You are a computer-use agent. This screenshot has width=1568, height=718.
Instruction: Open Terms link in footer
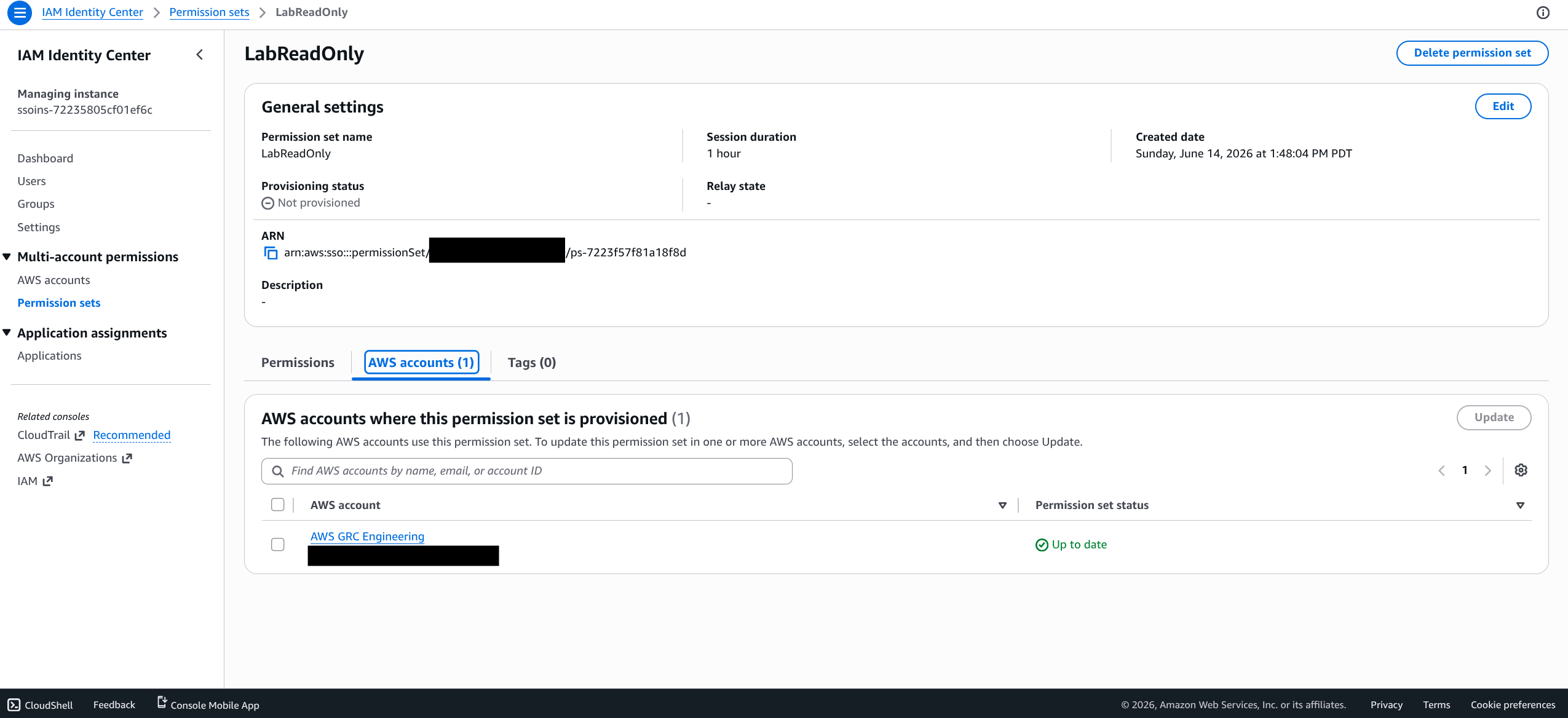pyautogui.click(x=1436, y=705)
